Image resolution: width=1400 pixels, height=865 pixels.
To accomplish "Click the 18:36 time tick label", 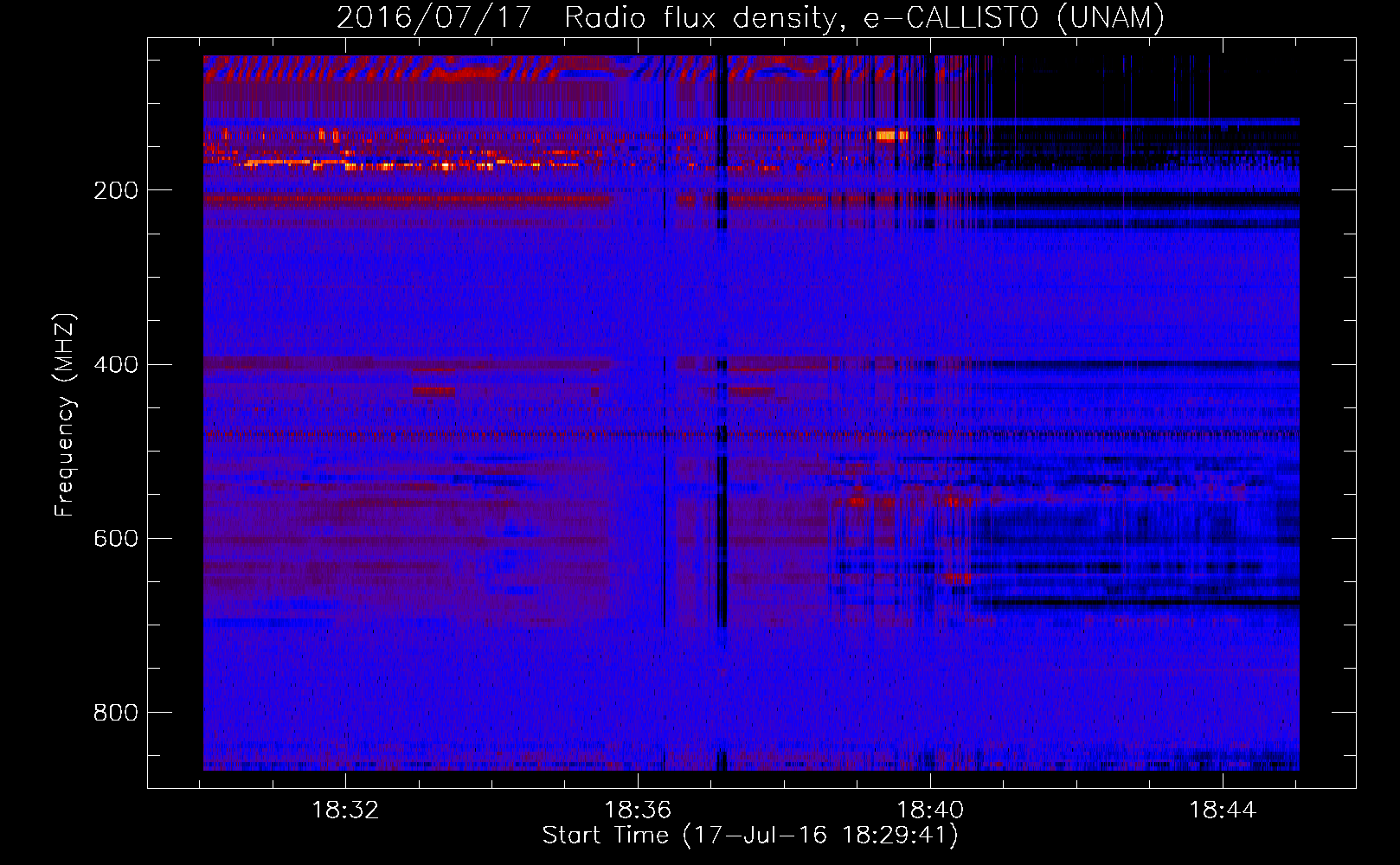I will tap(638, 811).
